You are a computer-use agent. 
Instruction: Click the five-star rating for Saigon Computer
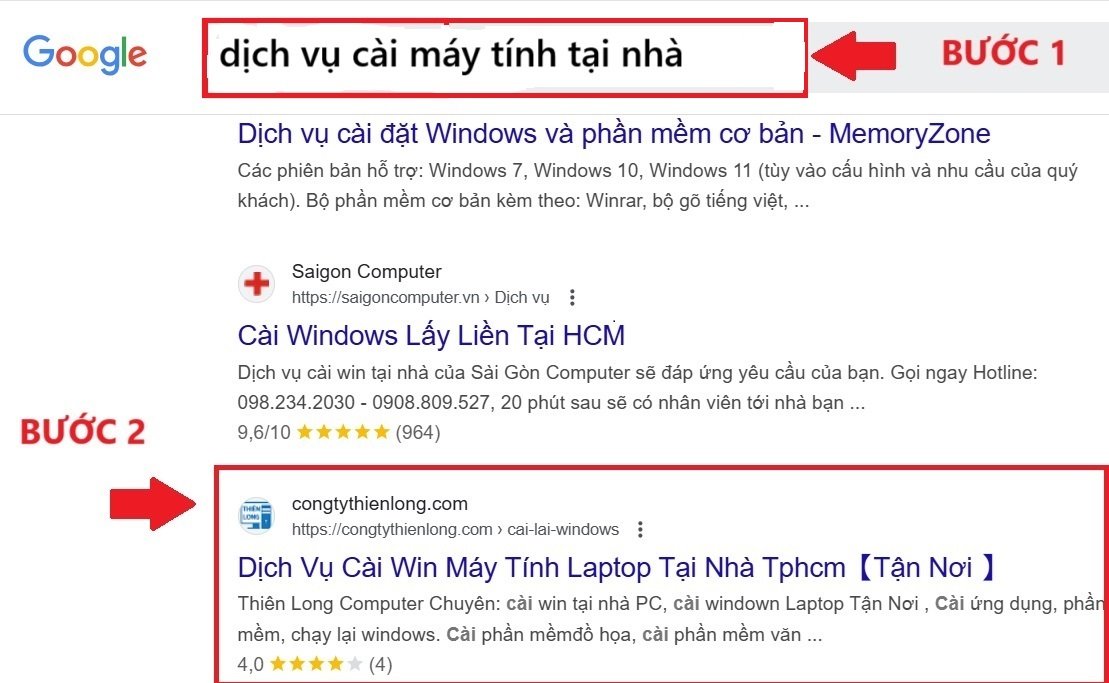click(343, 432)
